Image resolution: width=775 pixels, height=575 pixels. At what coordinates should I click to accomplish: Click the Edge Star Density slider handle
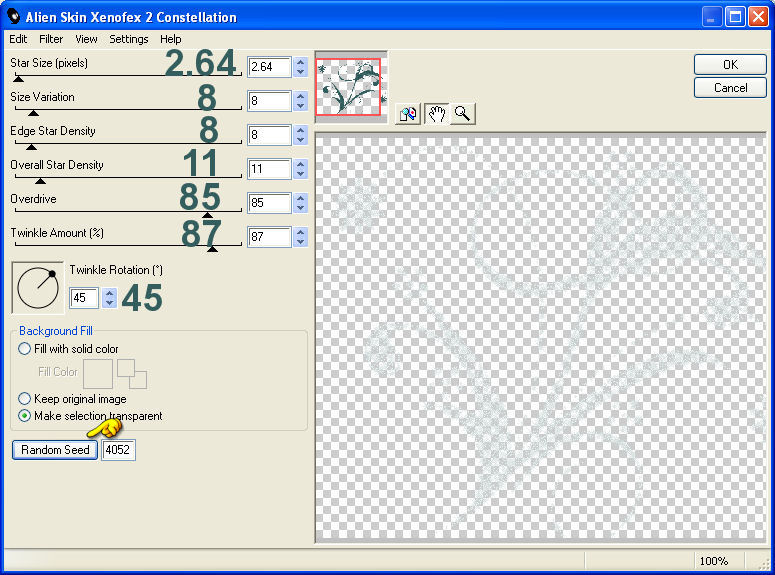click(31, 147)
